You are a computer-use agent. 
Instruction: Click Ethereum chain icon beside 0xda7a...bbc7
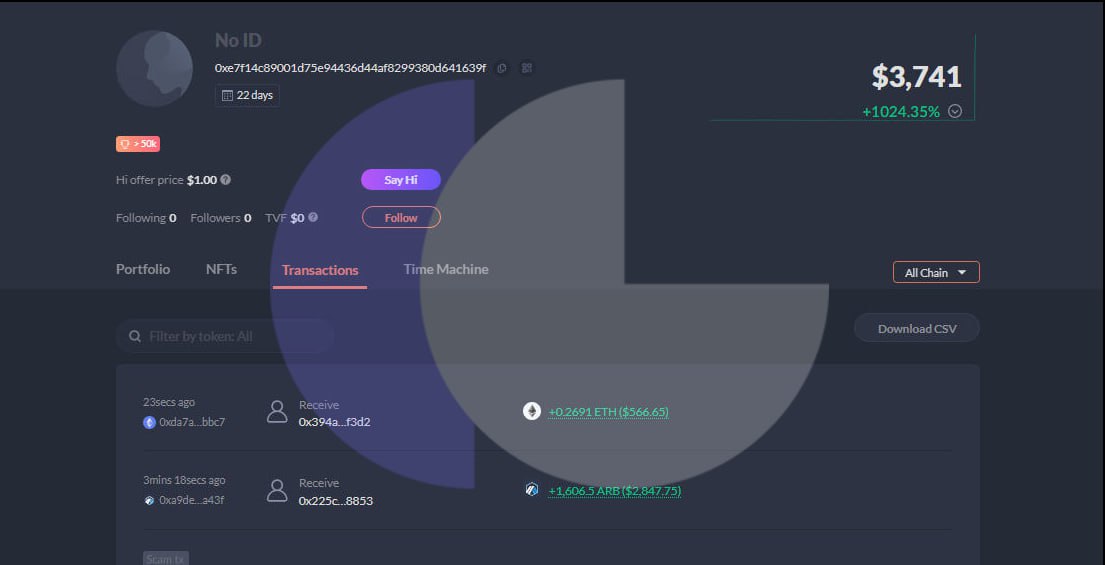point(150,422)
